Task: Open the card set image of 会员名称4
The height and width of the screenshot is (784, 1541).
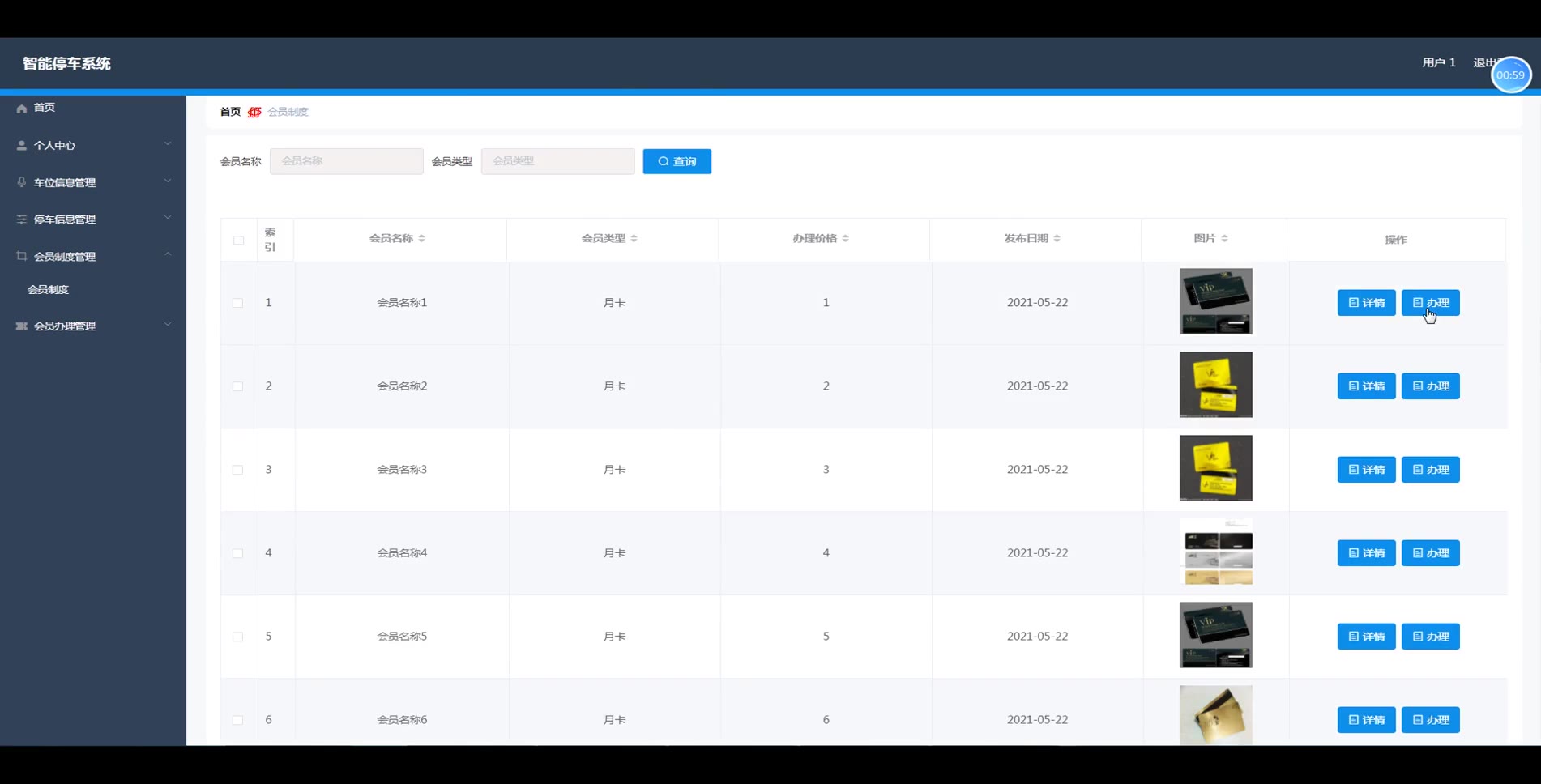Action: coord(1215,552)
